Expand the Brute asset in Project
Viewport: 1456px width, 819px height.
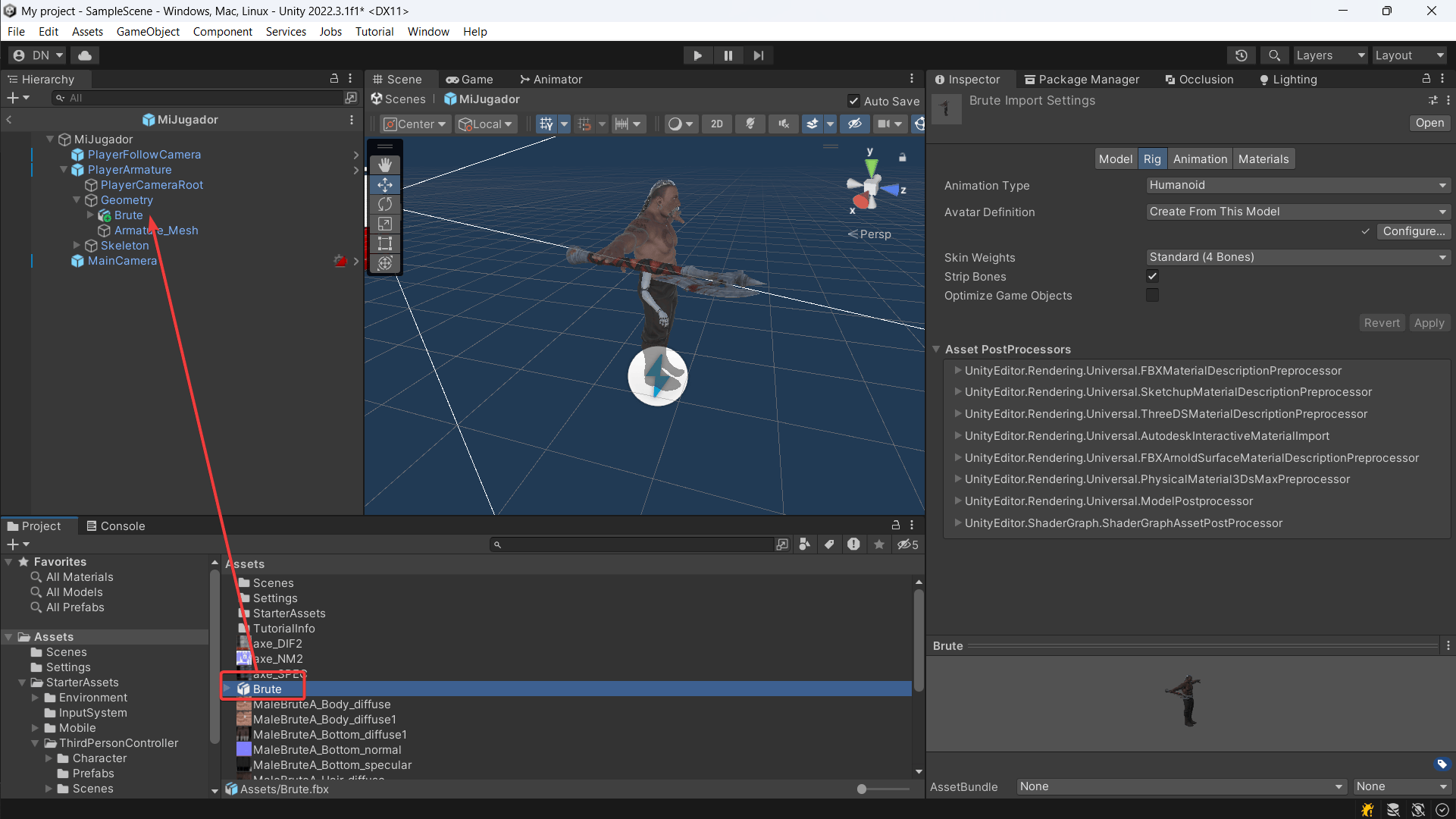pos(227,689)
